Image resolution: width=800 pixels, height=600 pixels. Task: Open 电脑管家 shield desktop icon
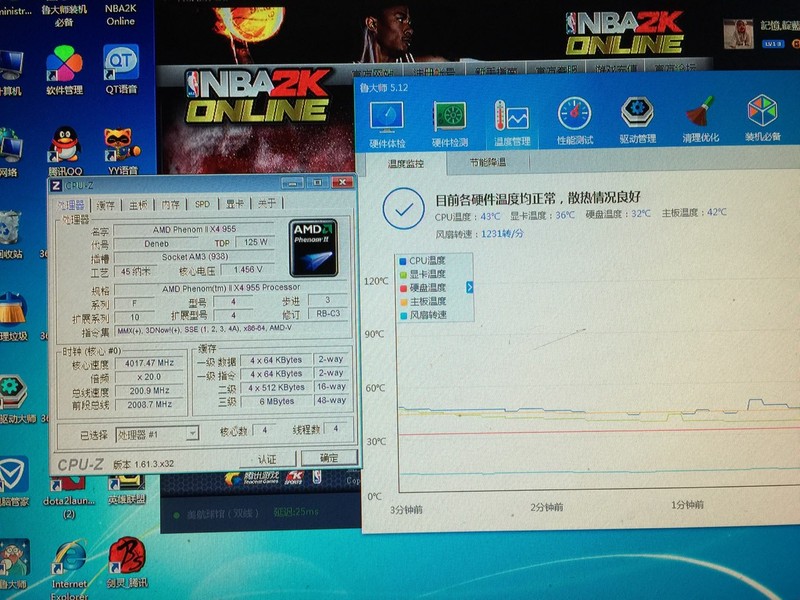point(14,482)
